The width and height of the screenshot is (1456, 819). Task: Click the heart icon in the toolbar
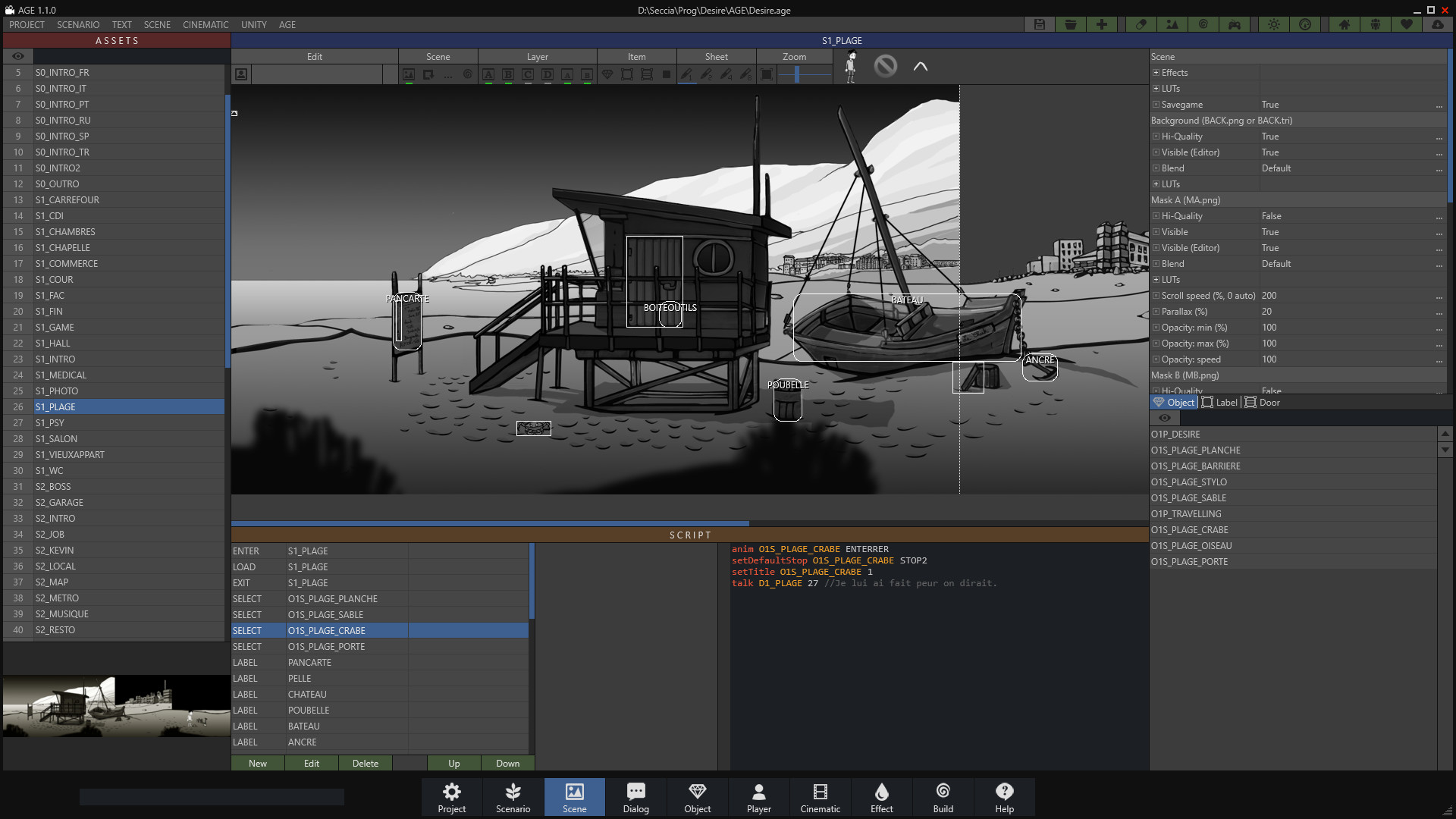pos(1407,24)
